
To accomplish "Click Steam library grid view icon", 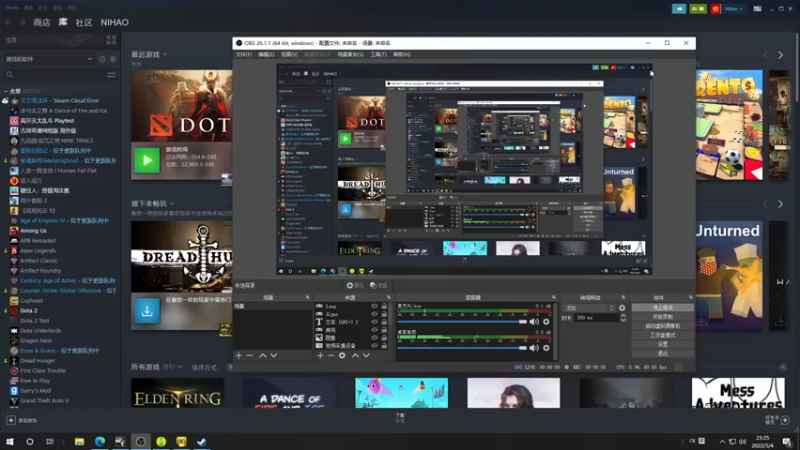I will point(111,40).
